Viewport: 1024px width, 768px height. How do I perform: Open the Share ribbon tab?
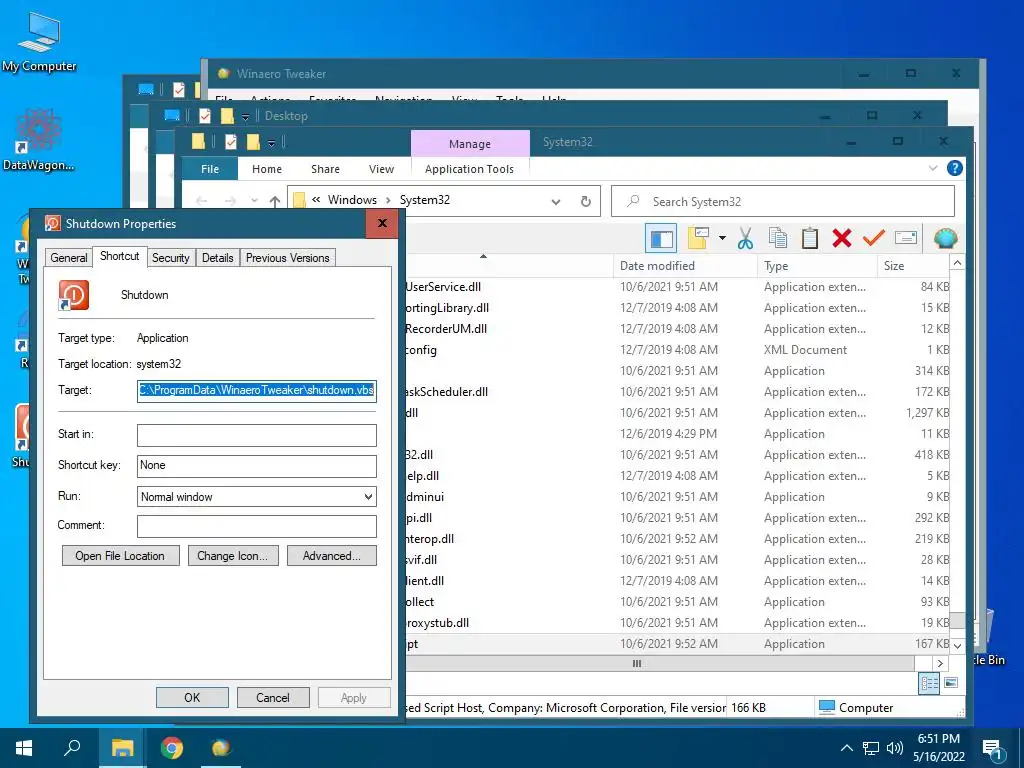(325, 168)
